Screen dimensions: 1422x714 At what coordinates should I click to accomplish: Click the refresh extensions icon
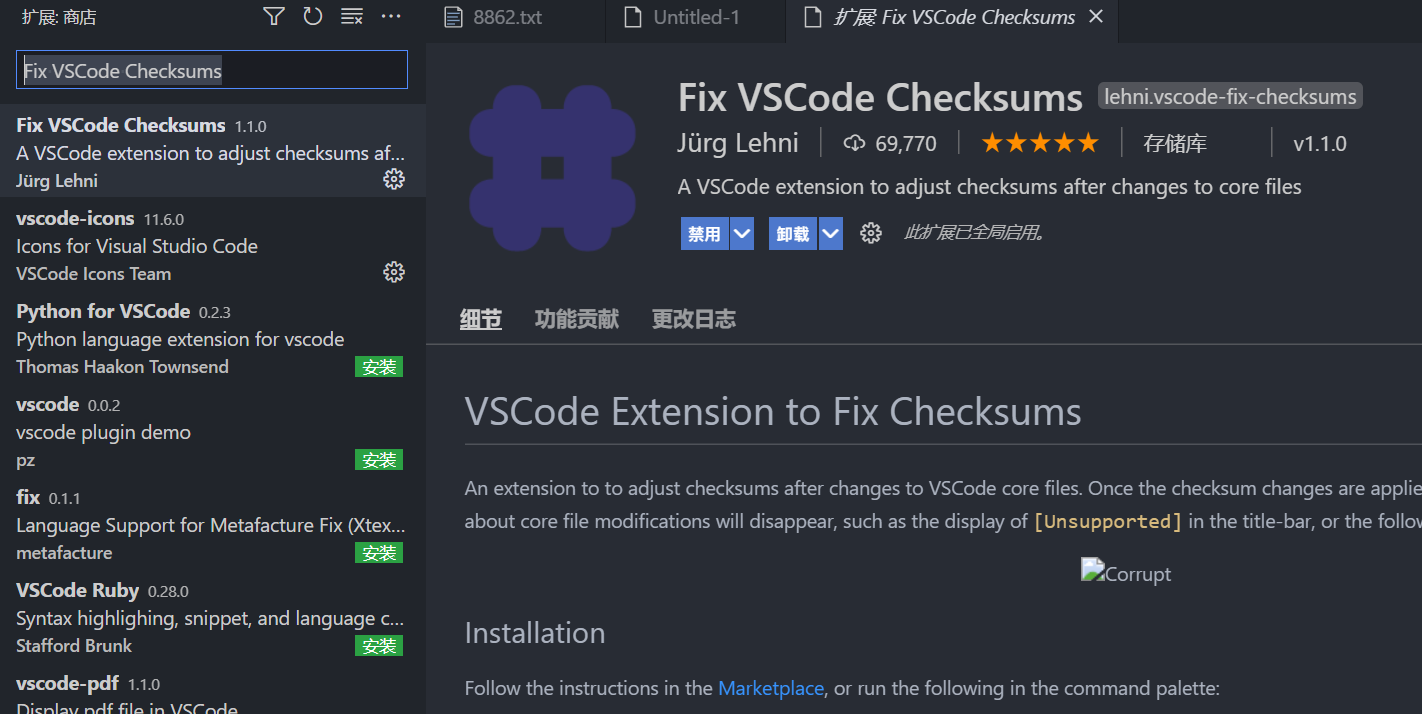tap(313, 16)
